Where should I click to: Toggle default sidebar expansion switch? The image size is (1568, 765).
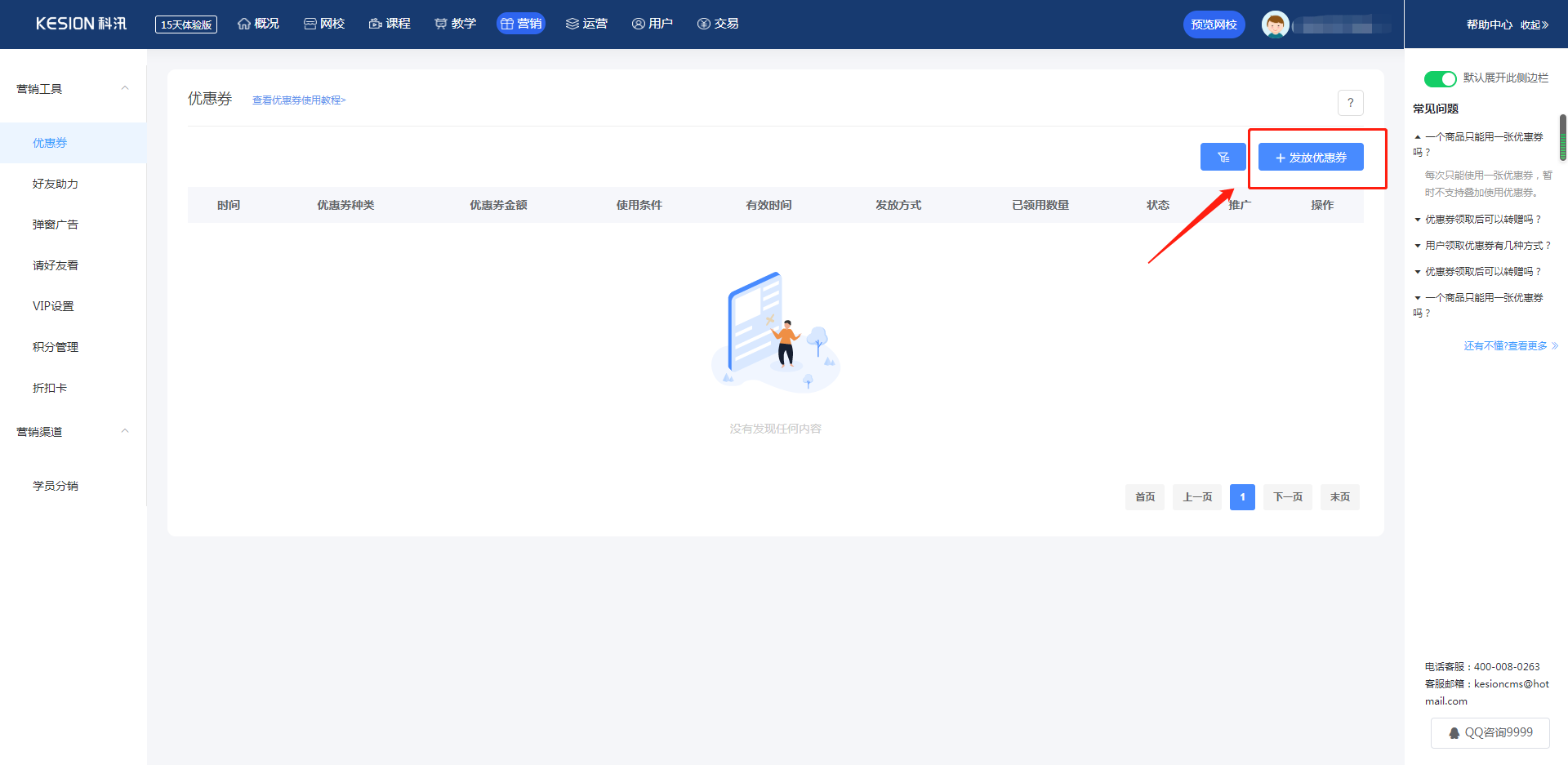1440,78
